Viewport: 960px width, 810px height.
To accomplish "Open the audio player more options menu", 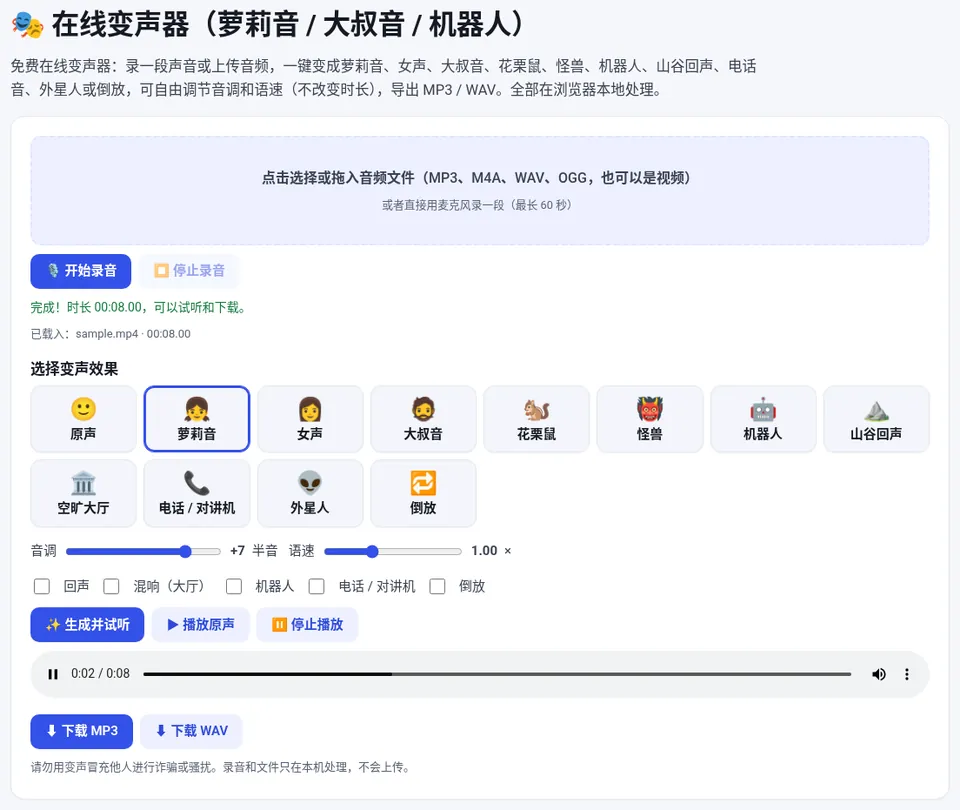I will click(x=907, y=674).
